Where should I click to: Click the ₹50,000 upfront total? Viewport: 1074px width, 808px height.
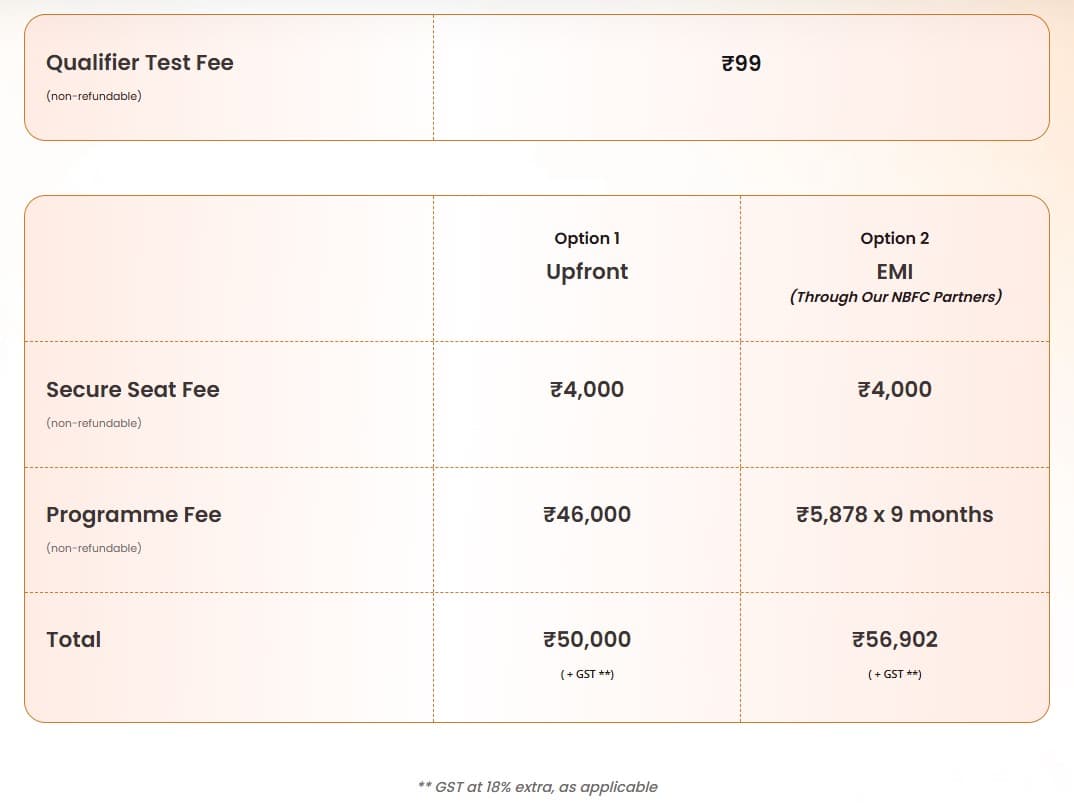click(587, 639)
